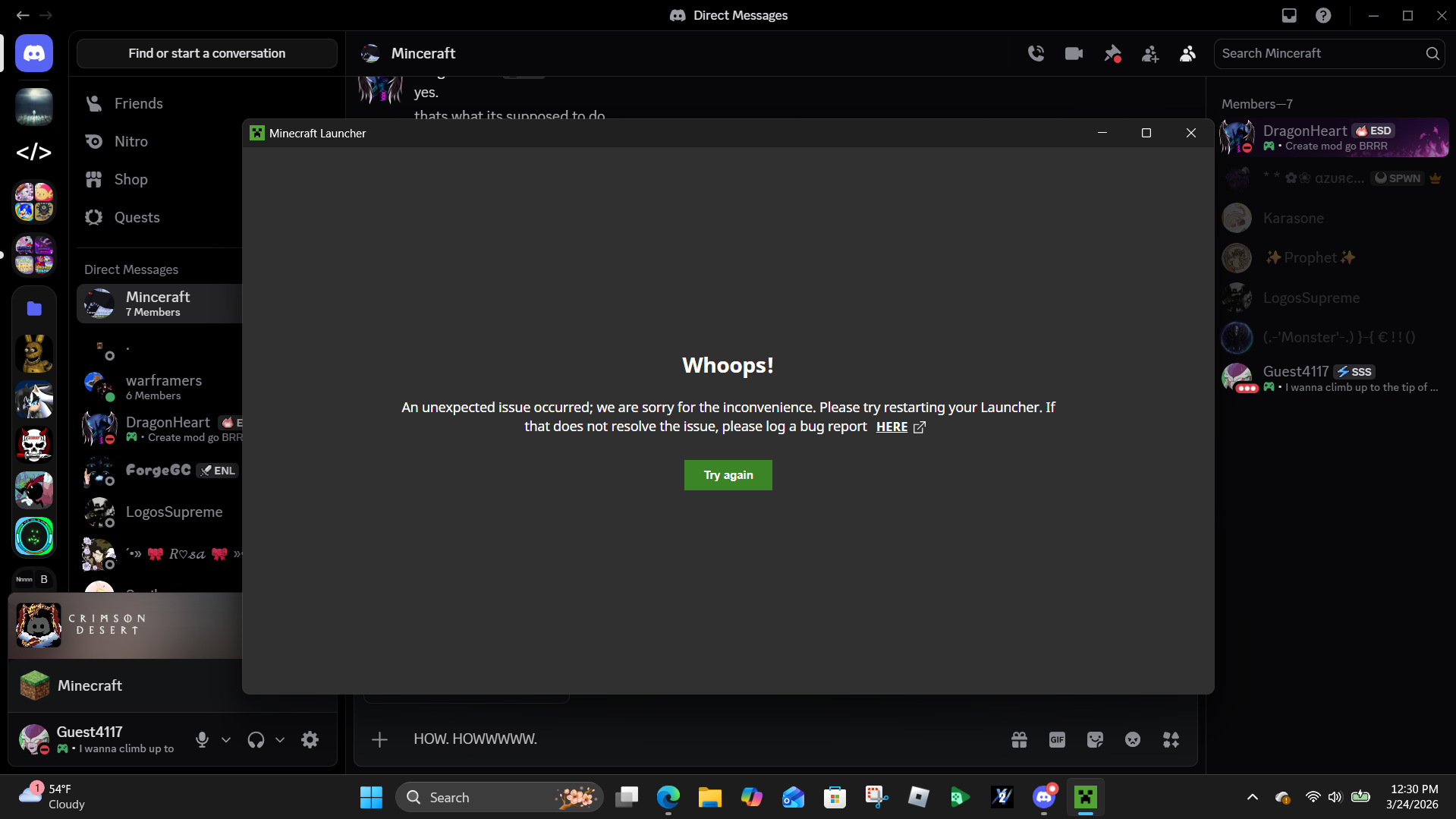1456x819 pixels.
Task: Go back with the Discord back arrow
Action: pos(23,15)
